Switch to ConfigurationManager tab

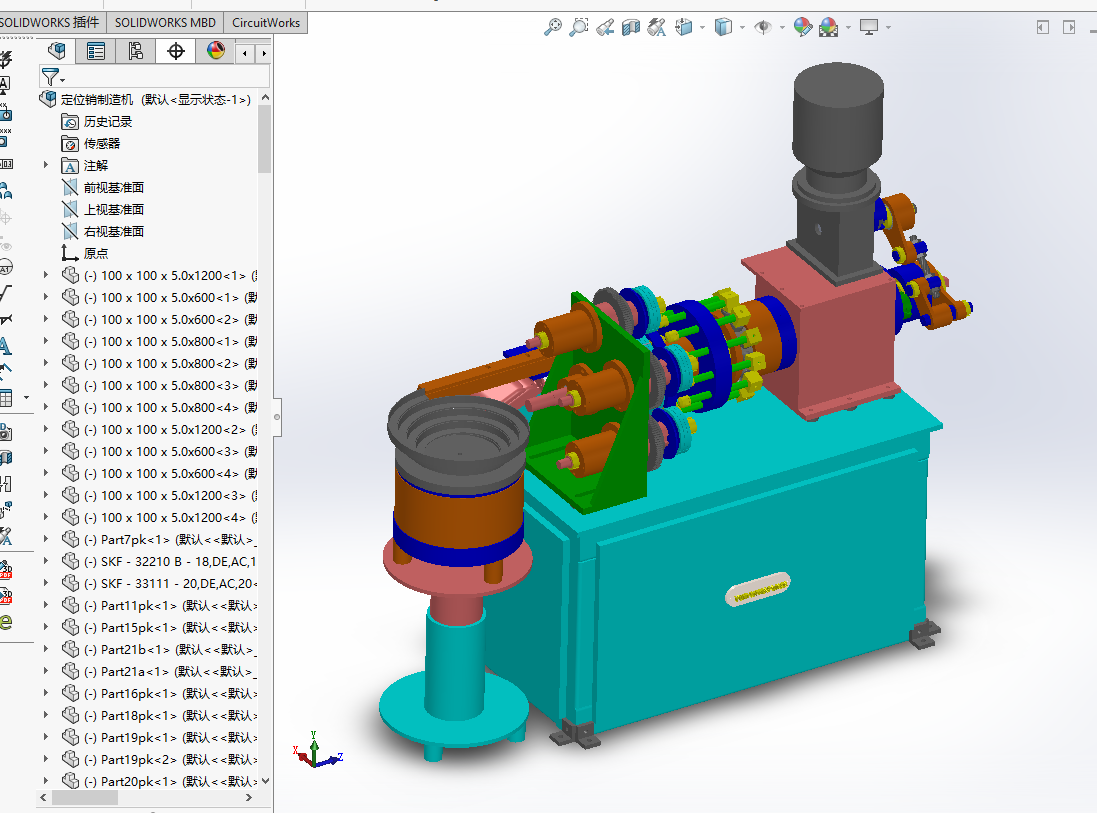136,50
